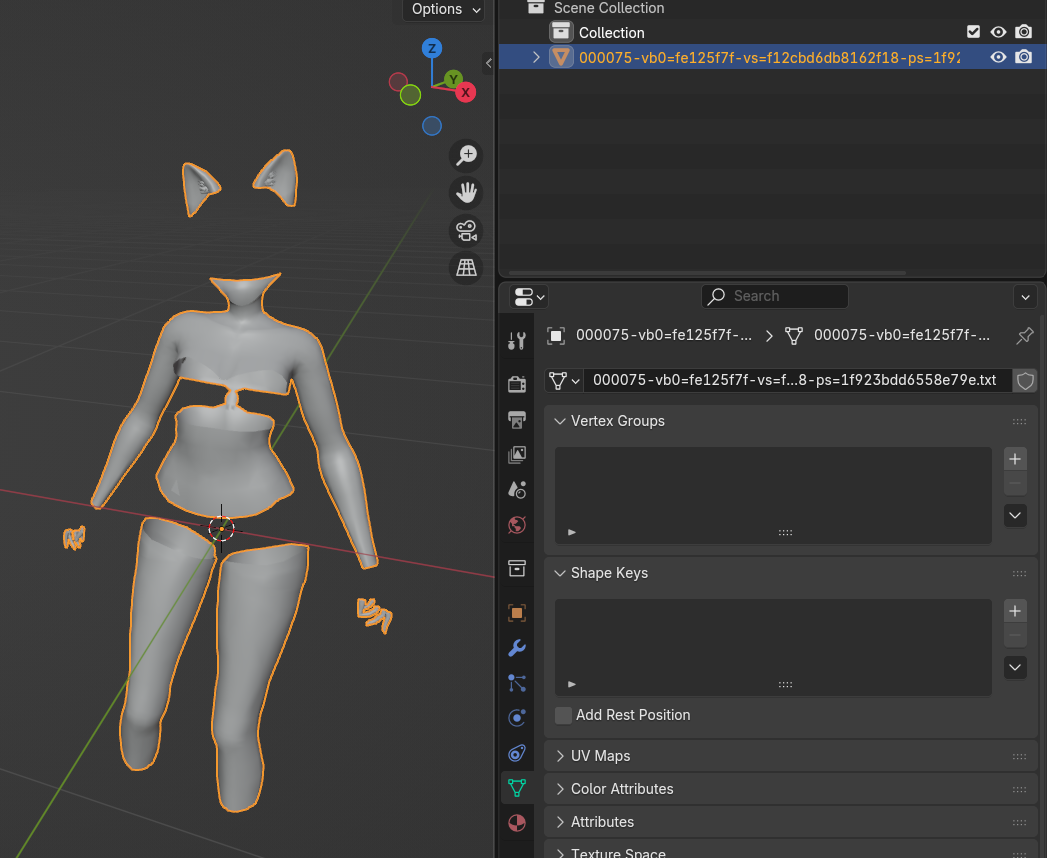
Task: Open the Render properties tab
Action: pyautogui.click(x=517, y=384)
